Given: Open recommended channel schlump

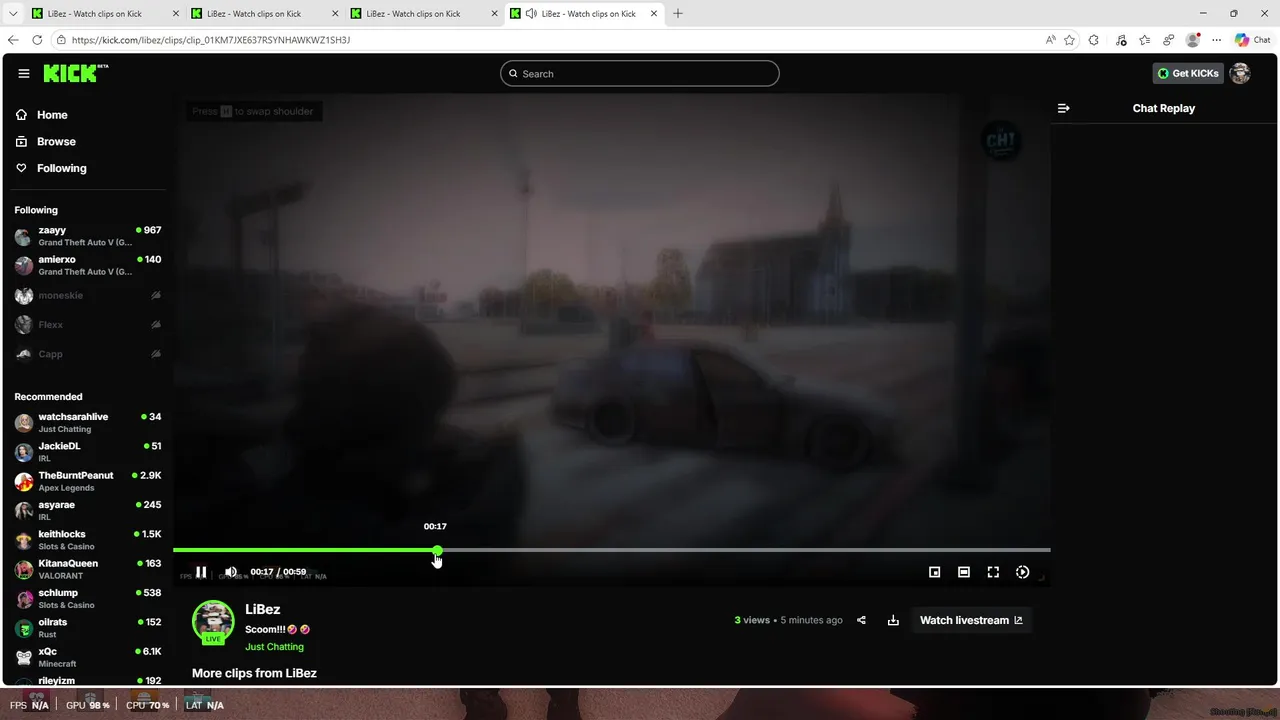Looking at the screenshot, I should [x=88, y=598].
